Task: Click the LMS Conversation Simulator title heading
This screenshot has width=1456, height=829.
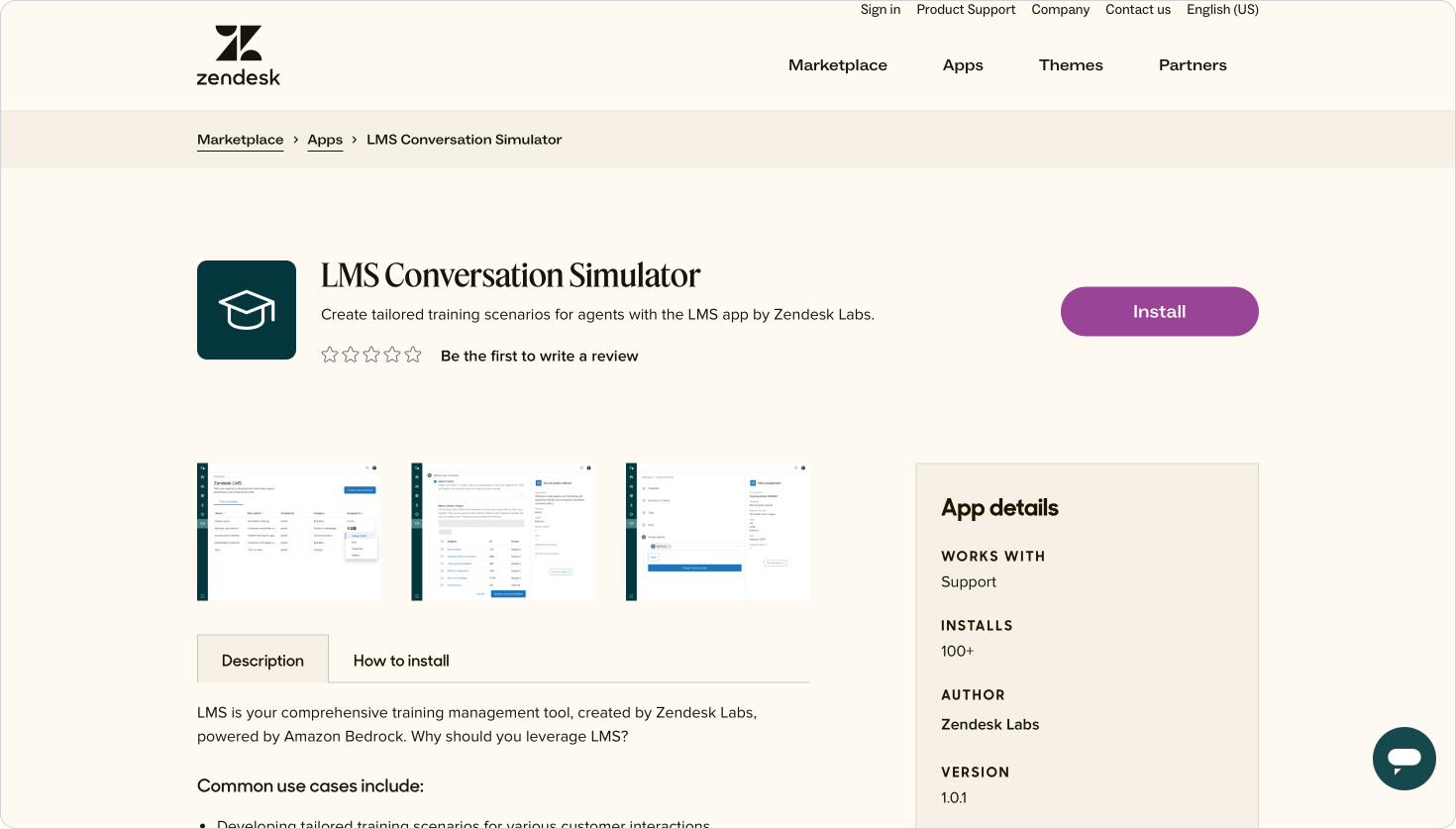Action: pyautogui.click(x=510, y=275)
